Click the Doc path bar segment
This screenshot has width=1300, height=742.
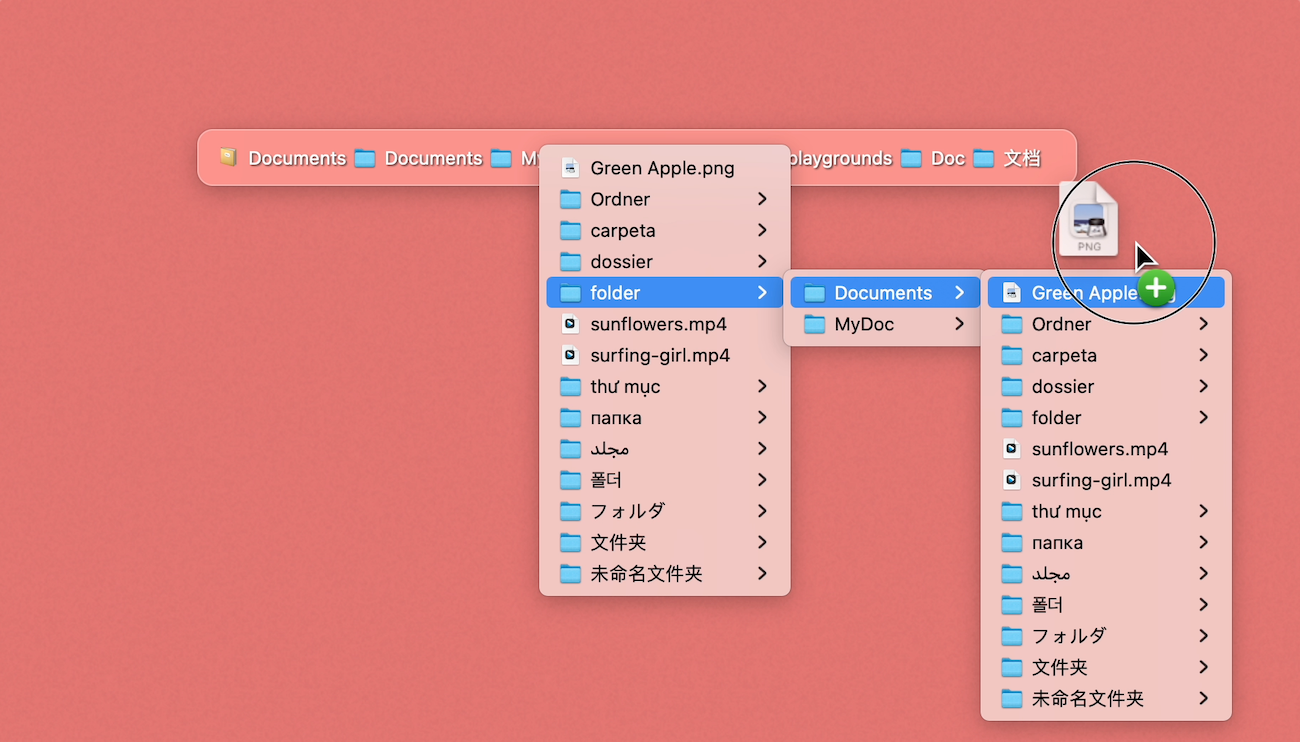point(947,158)
